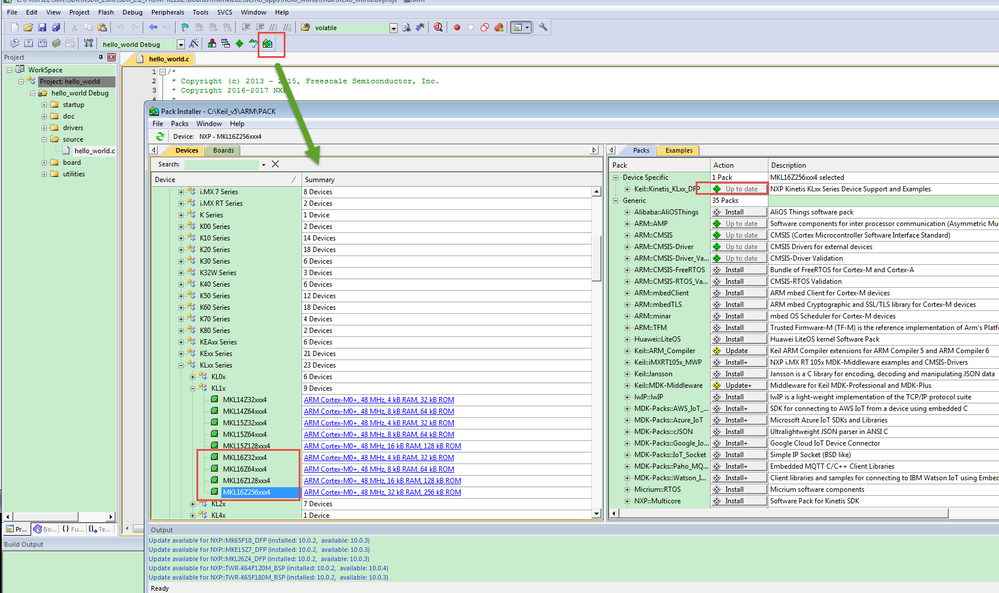Viewport: 999px width, 593px height.
Task: Open Manage Project Items icon
Action: [212, 43]
